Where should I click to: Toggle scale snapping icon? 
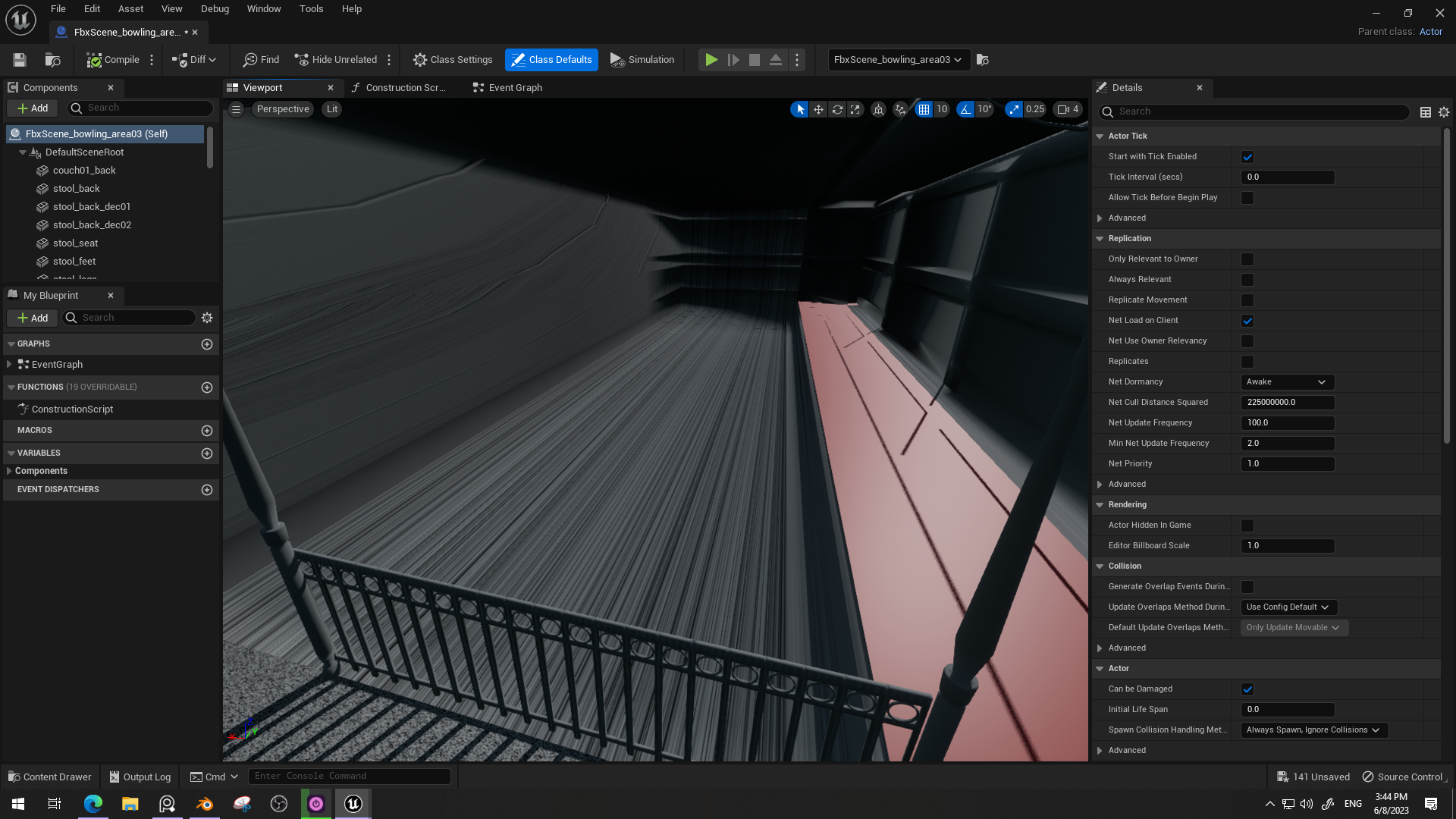1014,109
